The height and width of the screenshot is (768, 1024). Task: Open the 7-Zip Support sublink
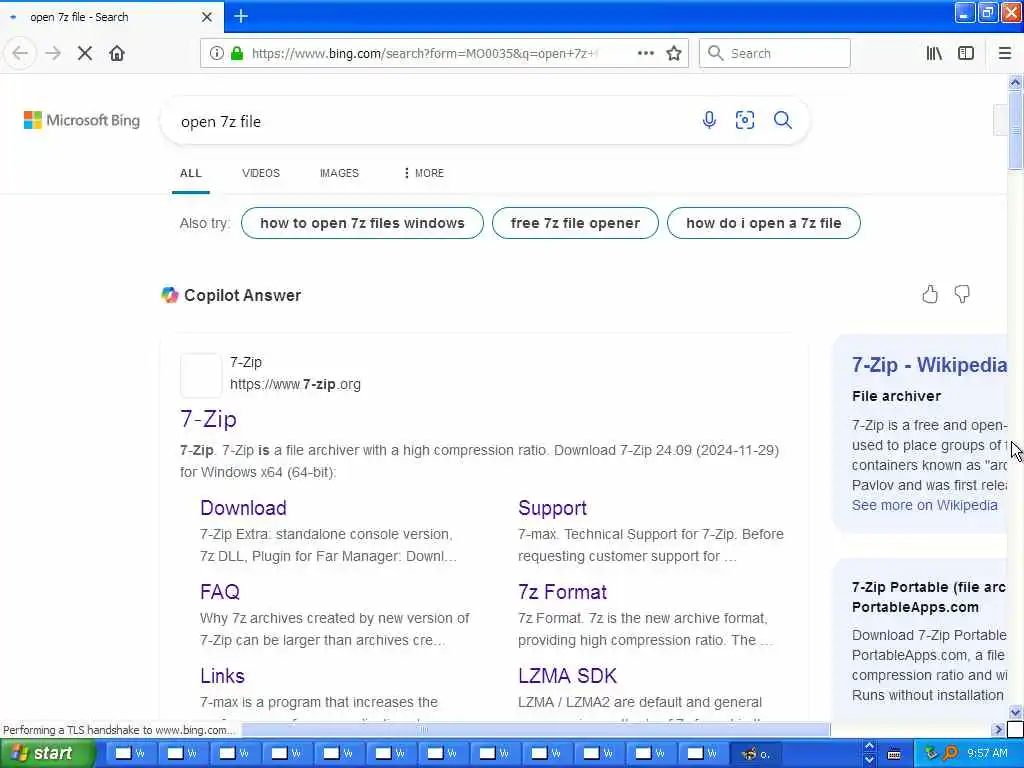(552, 507)
